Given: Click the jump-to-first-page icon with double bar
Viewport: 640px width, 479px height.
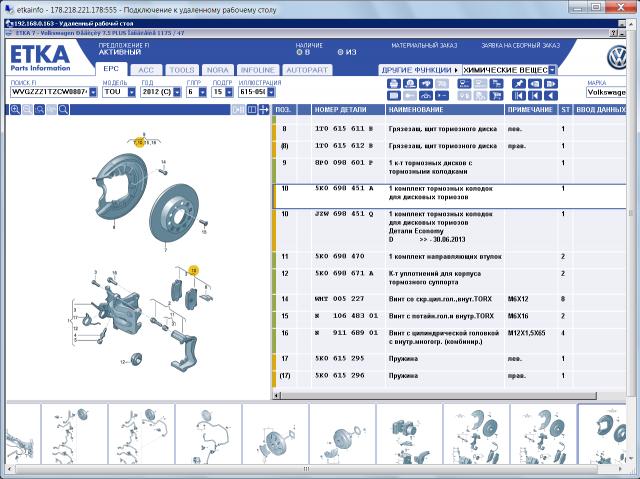Looking at the screenshot, I should tap(519, 95).
